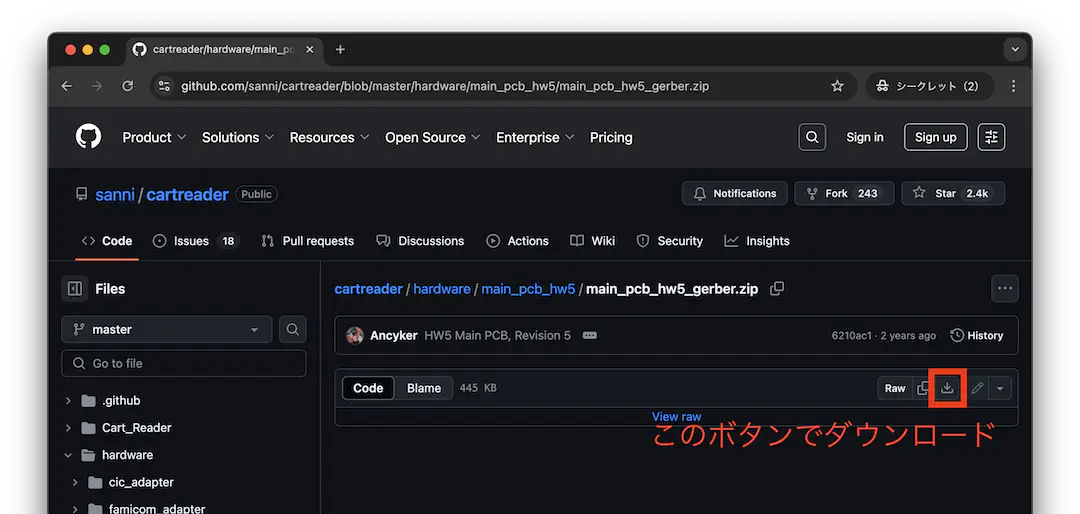Fork the repository with Fork 243 button

[844, 194]
